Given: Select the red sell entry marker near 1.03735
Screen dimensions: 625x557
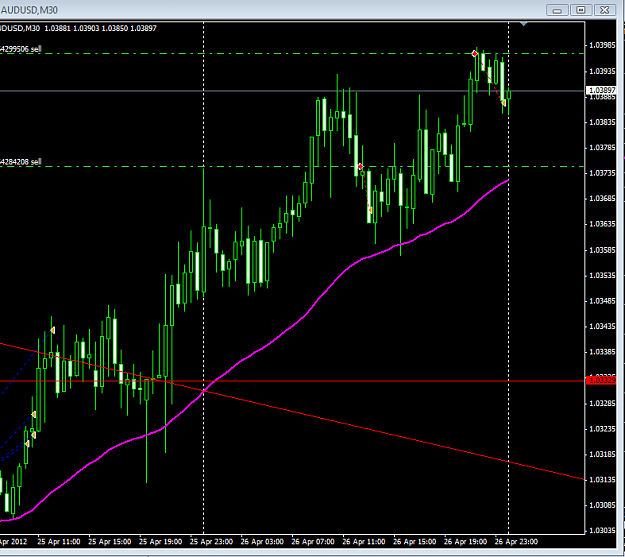Looking at the screenshot, I should 360,166.
